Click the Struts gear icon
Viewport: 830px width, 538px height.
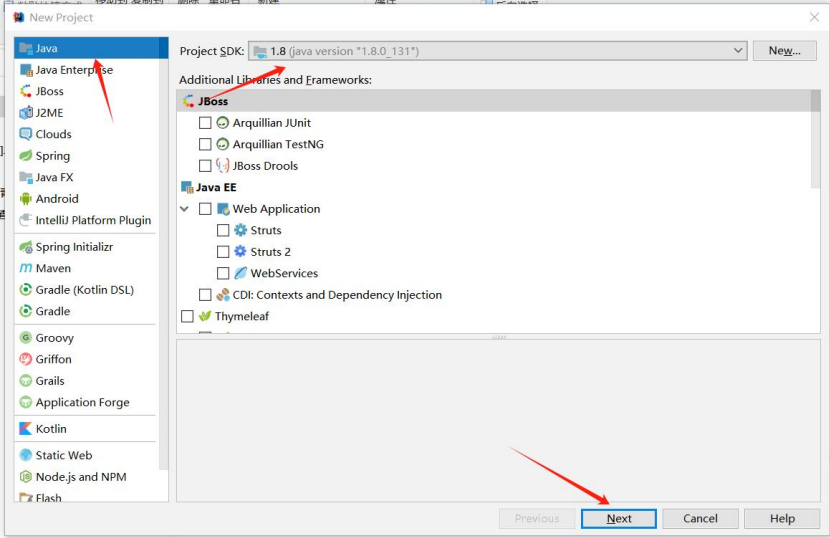240,230
